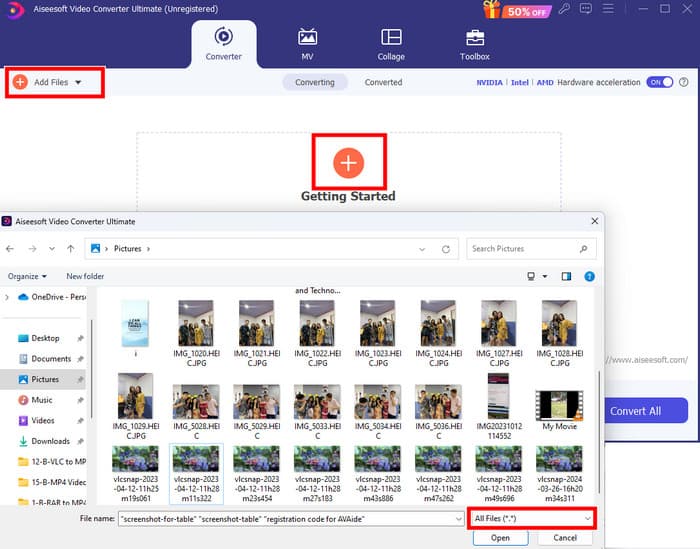Image resolution: width=700 pixels, height=549 pixels.
Task: Expand address bar history dropdown
Action: (422, 249)
